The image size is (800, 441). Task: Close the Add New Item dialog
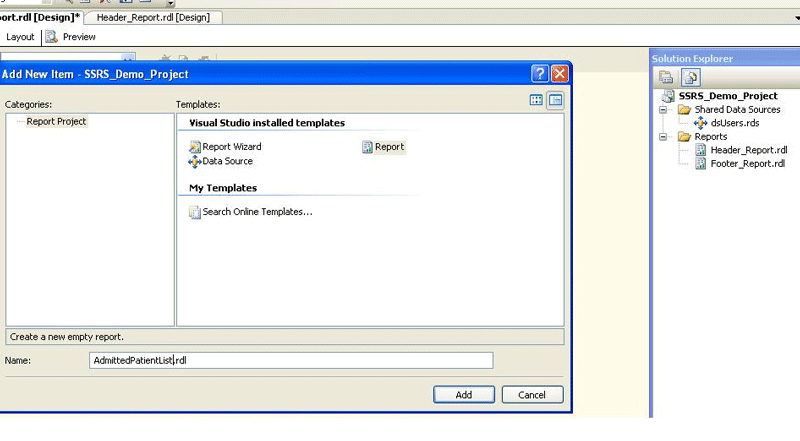tap(560, 74)
